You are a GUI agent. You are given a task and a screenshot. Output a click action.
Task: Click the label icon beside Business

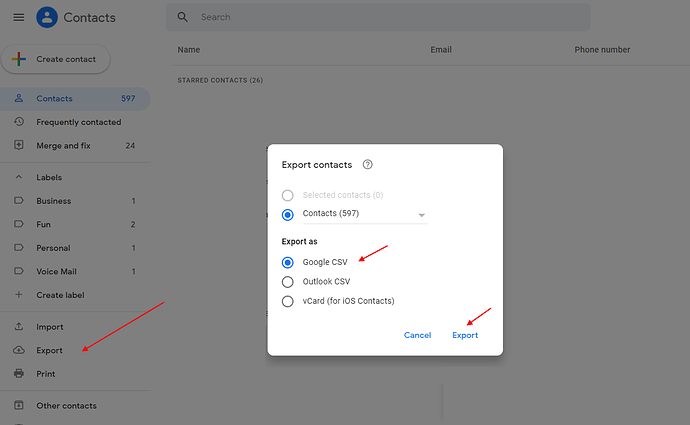pyautogui.click(x=18, y=201)
